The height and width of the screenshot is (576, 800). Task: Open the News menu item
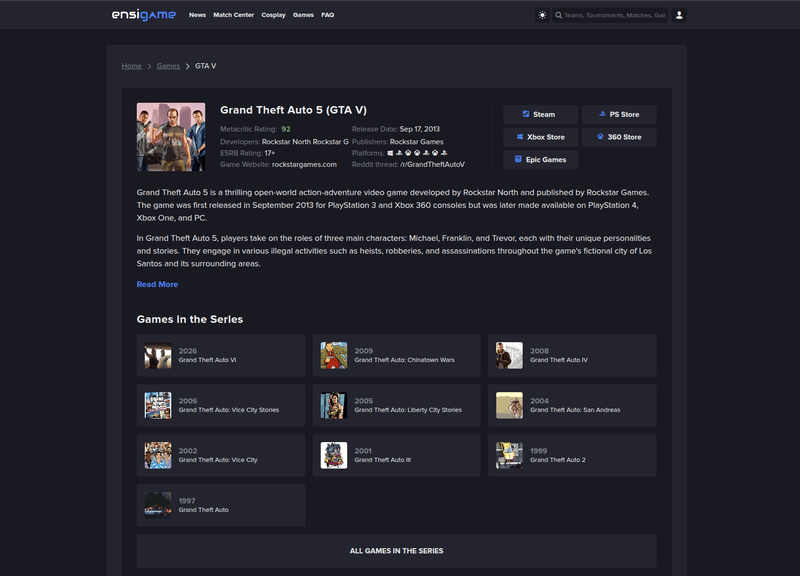click(197, 15)
